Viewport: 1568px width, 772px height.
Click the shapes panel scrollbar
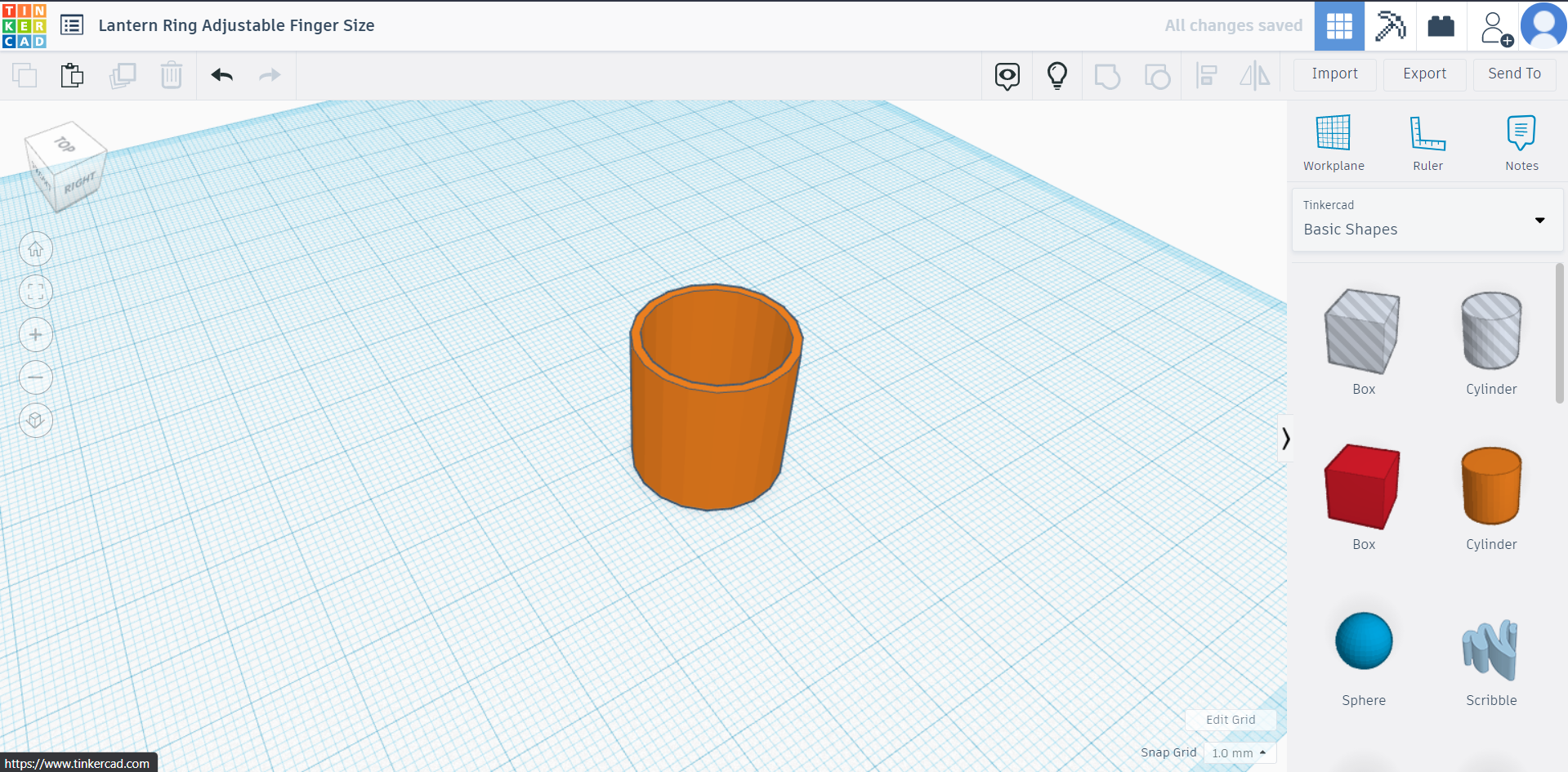coord(1559,333)
